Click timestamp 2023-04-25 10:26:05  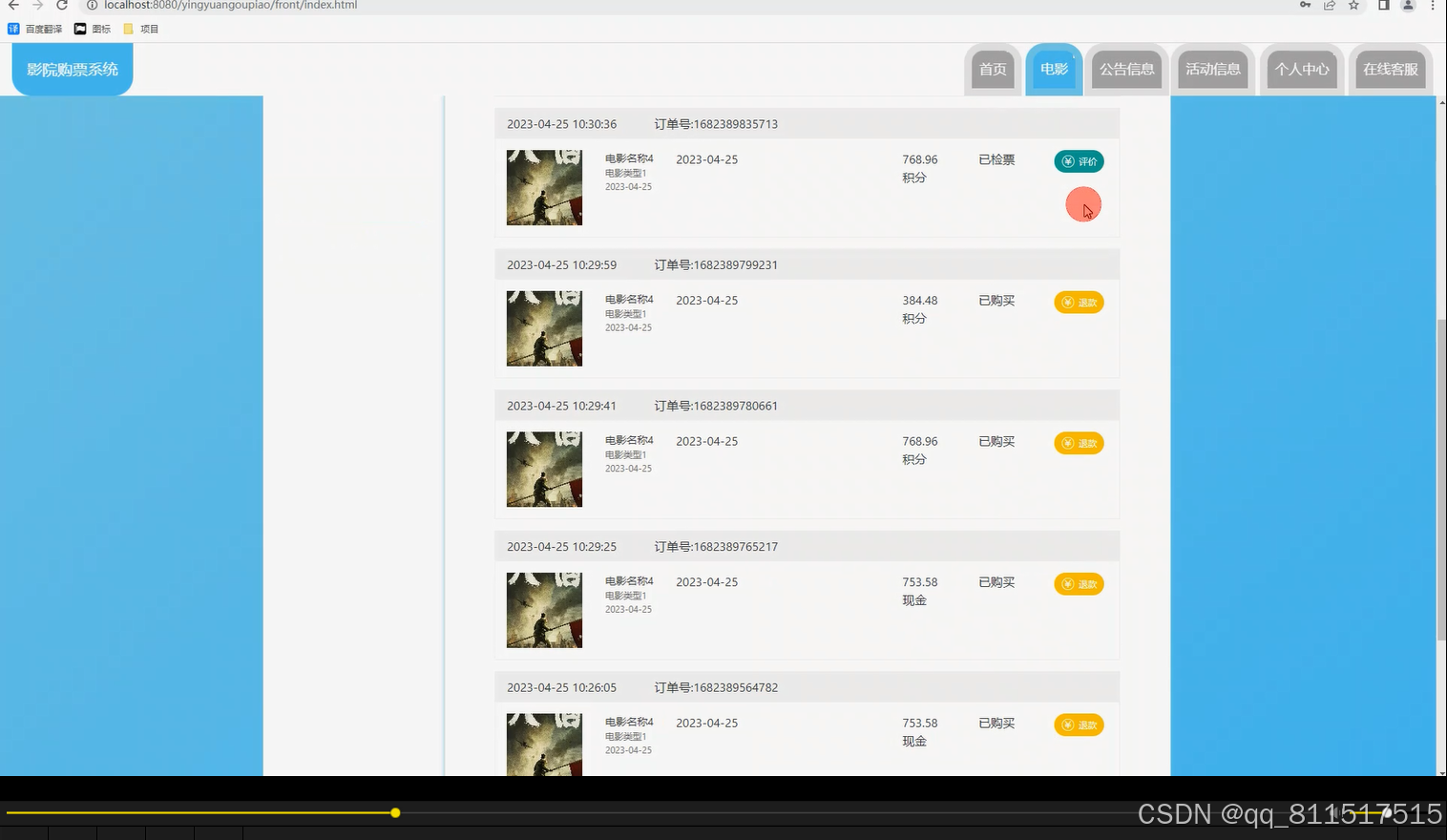(x=561, y=687)
